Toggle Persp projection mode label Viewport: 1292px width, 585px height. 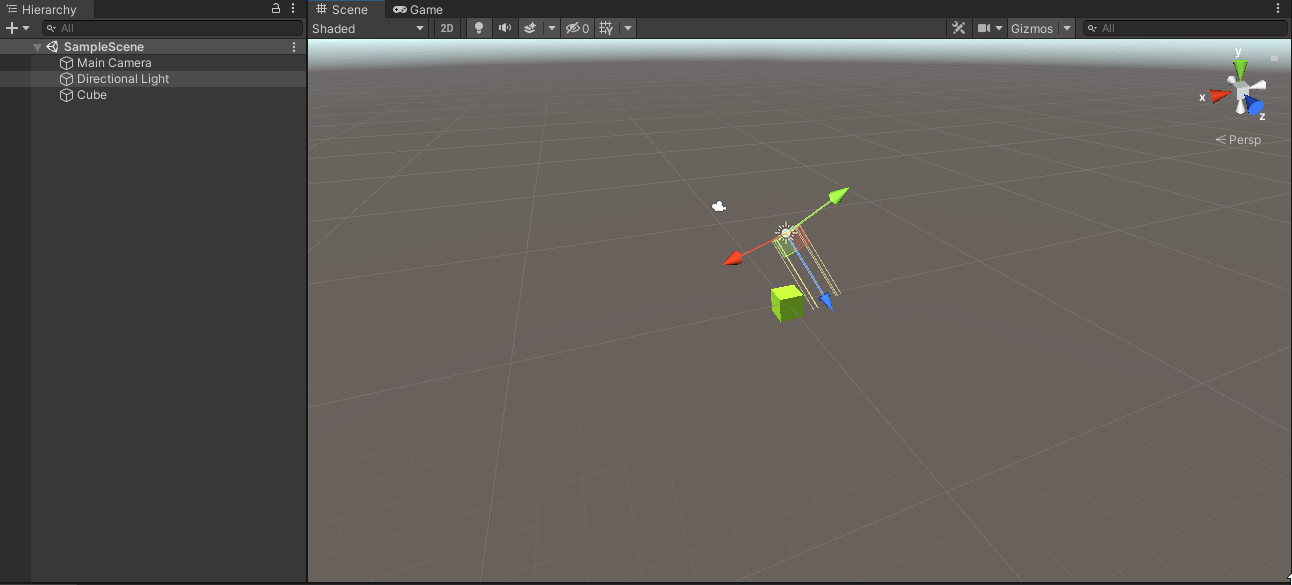[x=1238, y=140]
